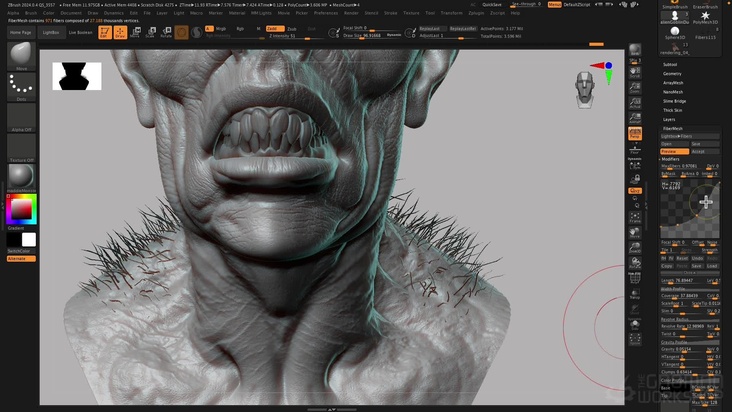Open the Preferences menu

326,13
